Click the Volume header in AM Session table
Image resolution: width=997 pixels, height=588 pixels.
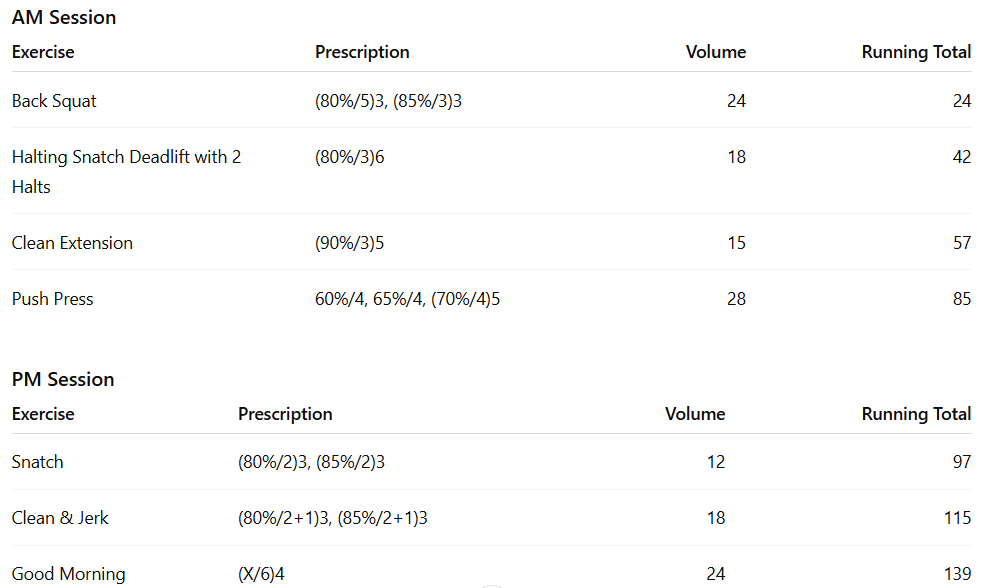(715, 52)
